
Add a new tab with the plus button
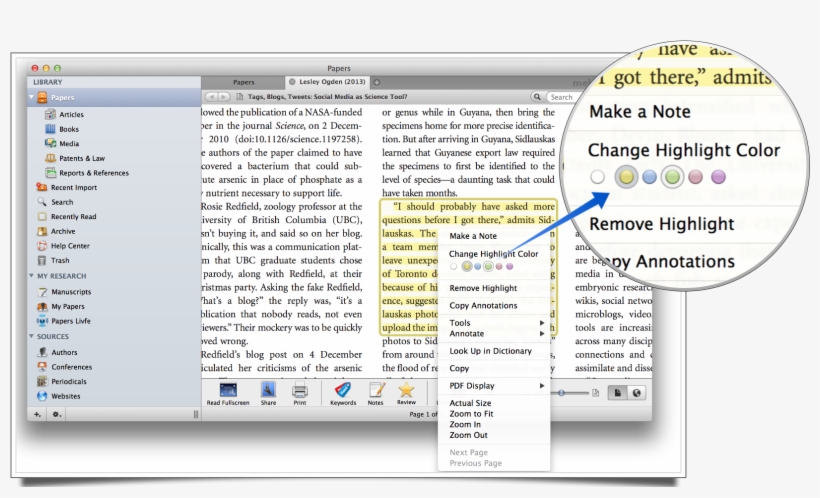pyautogui.click(x=377, y=82)
